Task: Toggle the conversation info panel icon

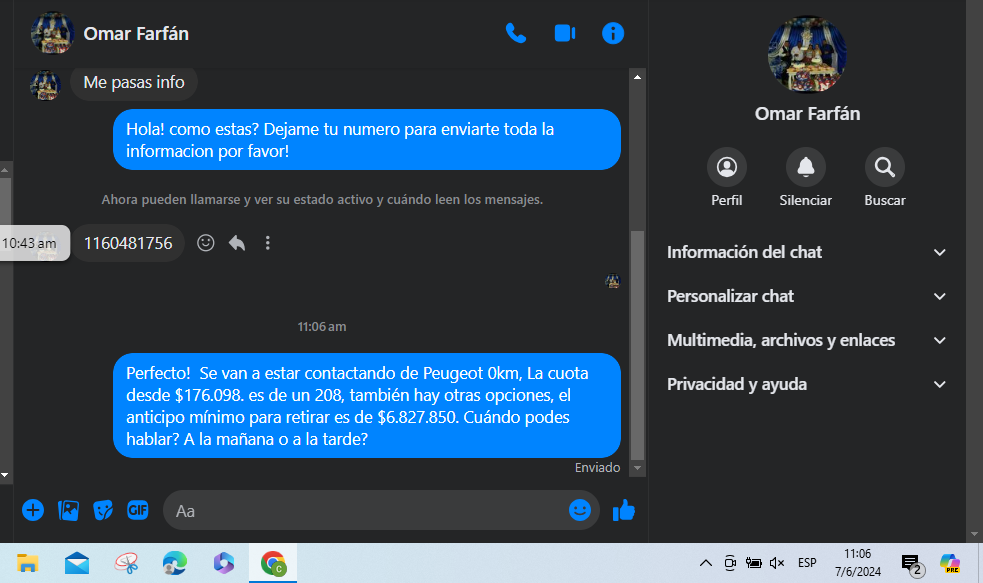Action: [612, 33]
